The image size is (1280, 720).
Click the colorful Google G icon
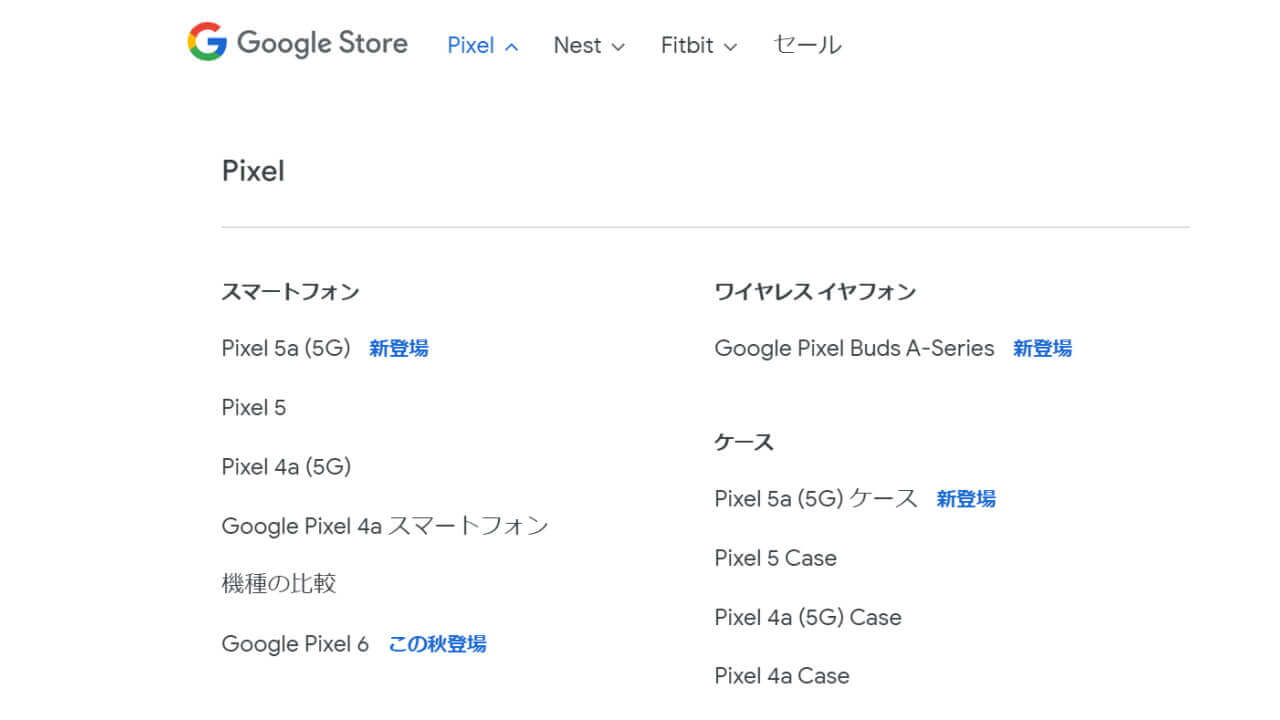click(203, 43)
